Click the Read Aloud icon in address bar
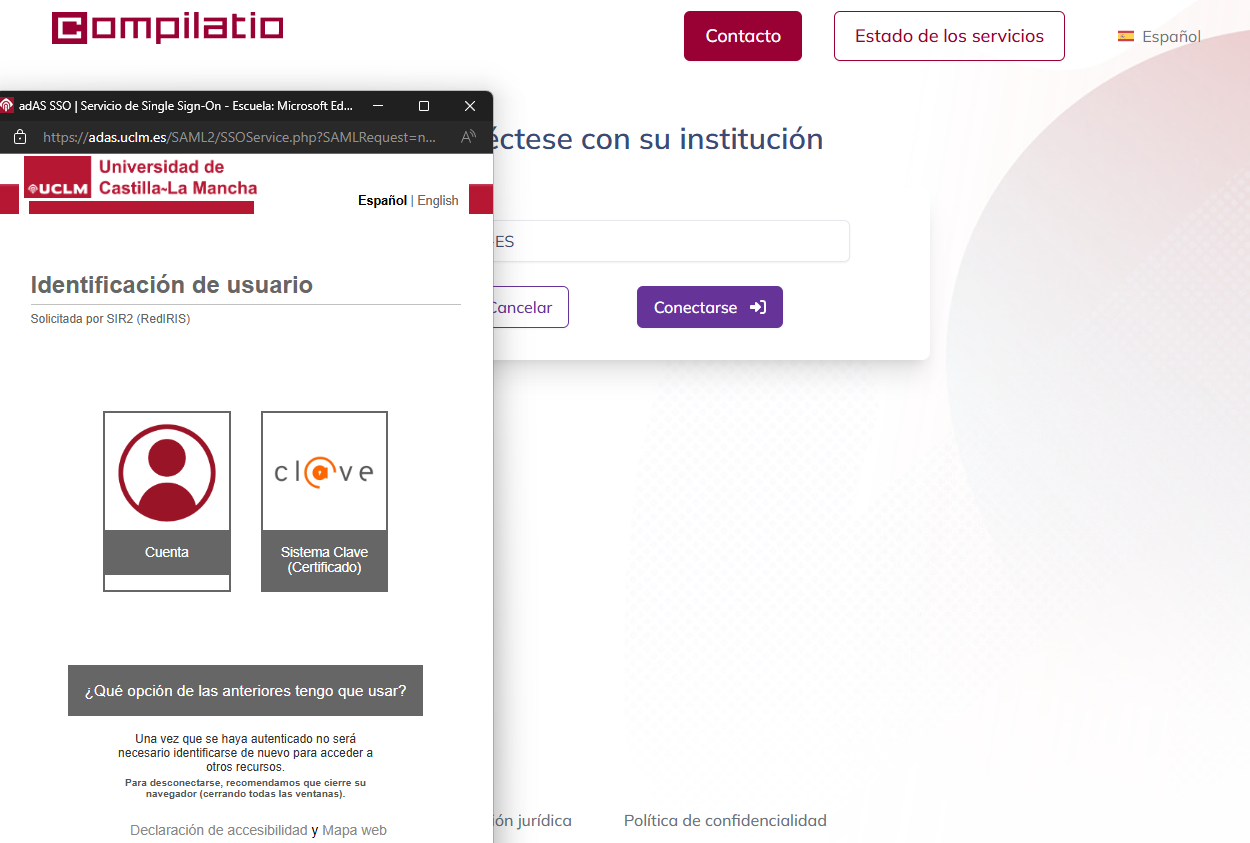Viewport: 1250px width, 843px height. click(x=468, y=137)
